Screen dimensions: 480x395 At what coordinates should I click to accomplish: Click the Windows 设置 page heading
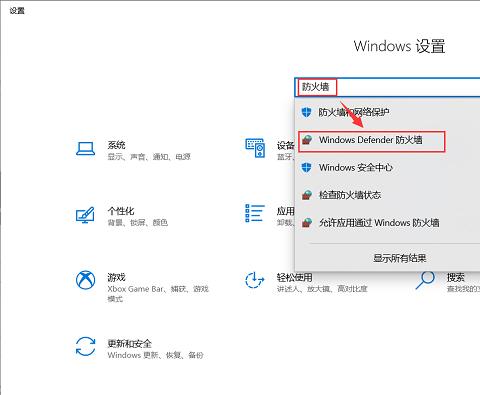click(x=399, y=46)
